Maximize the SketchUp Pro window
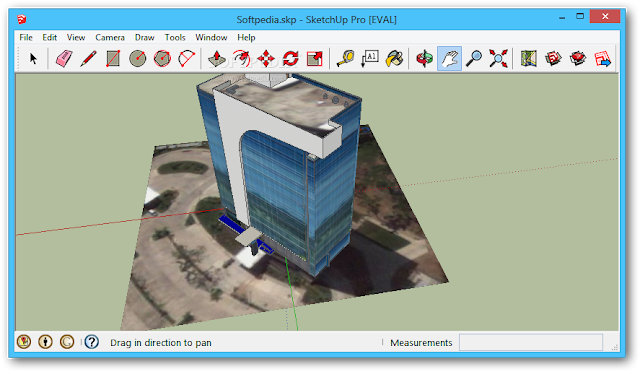The image size is (640, 372). pos(580,17)
